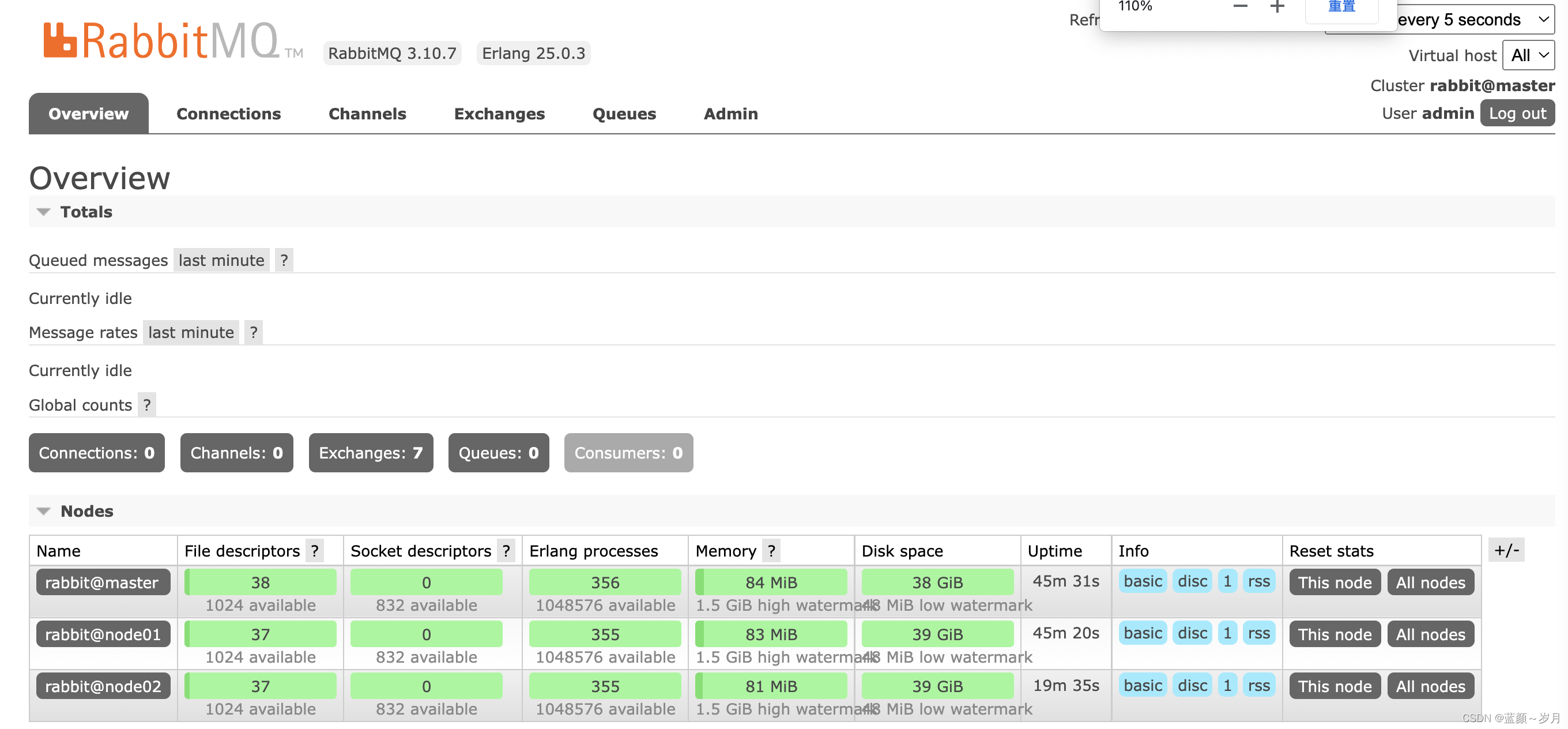Collapse the Totals section

43,212
